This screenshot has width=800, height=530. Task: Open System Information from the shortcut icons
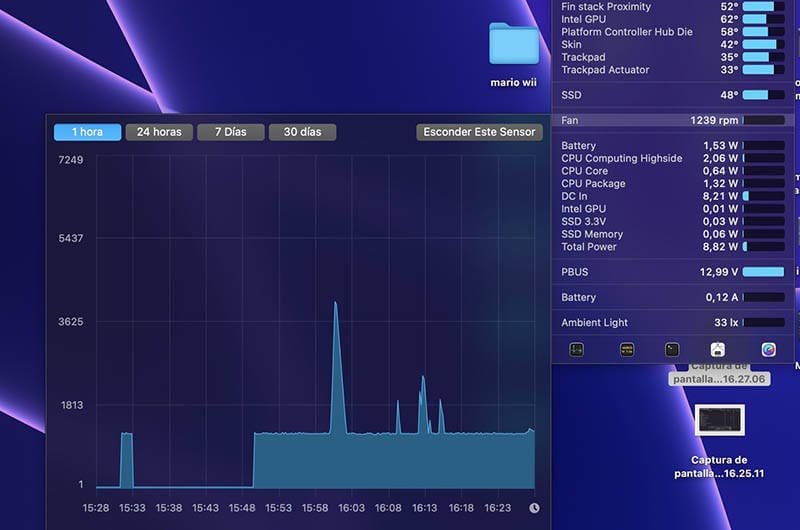pos(718,349)
